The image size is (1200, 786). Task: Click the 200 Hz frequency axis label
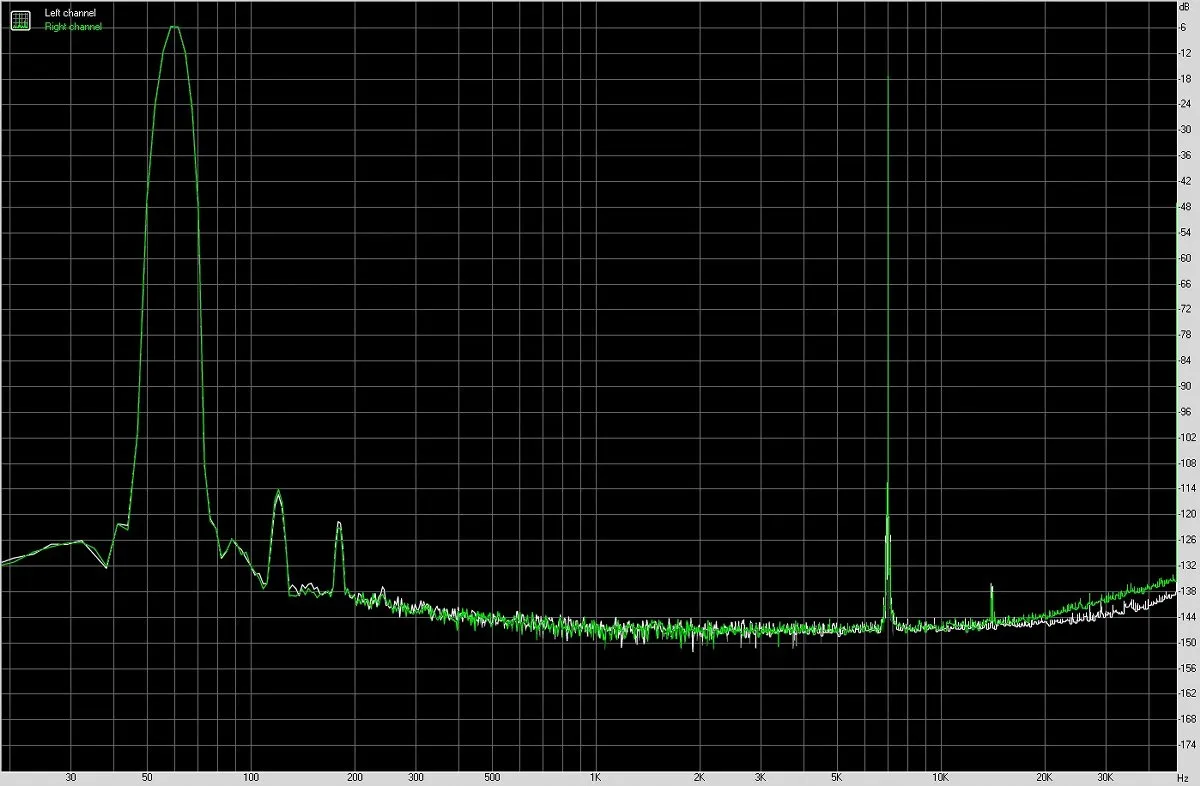354,776
